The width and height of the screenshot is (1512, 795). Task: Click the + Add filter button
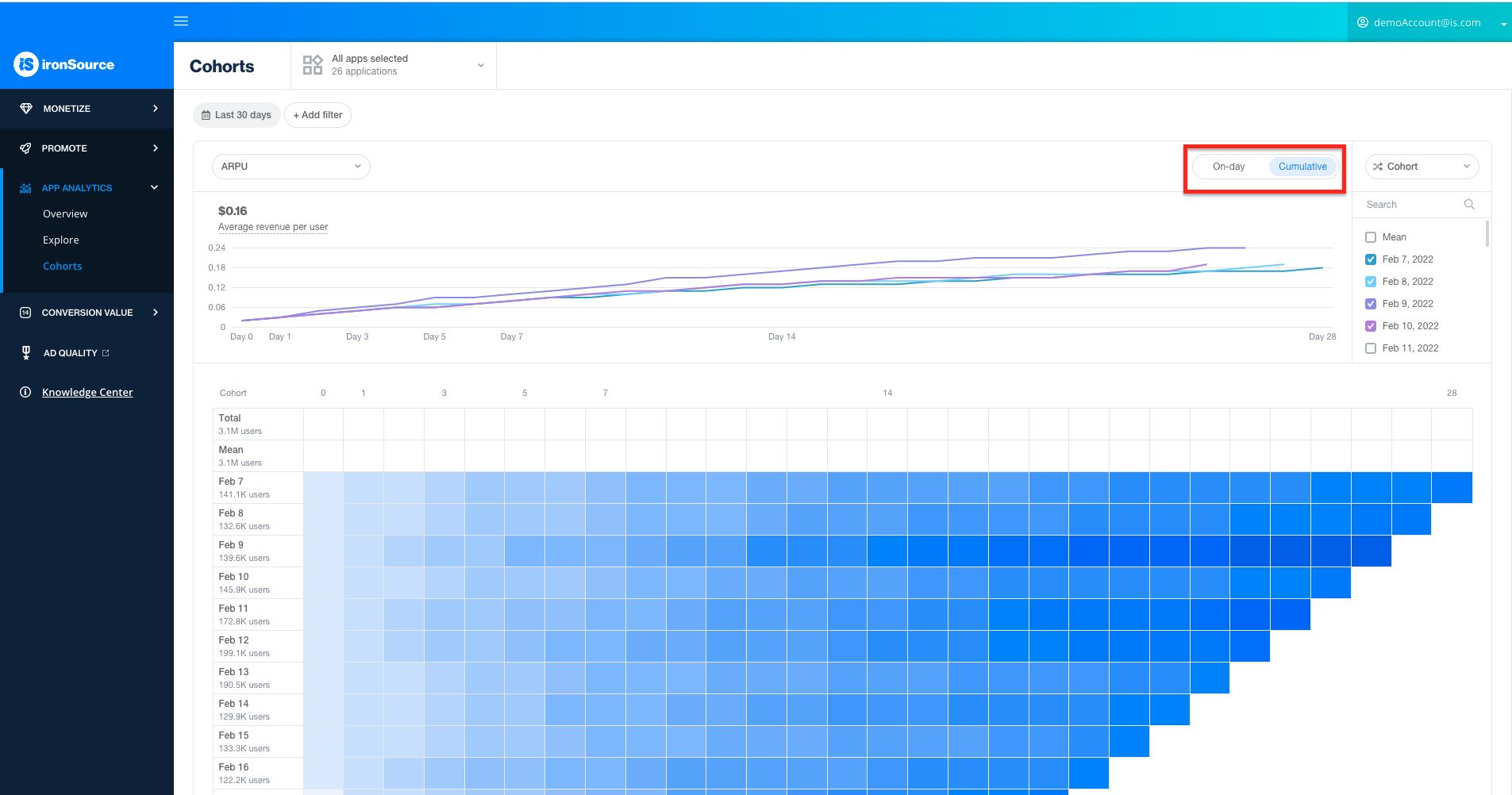click(317, 115)
